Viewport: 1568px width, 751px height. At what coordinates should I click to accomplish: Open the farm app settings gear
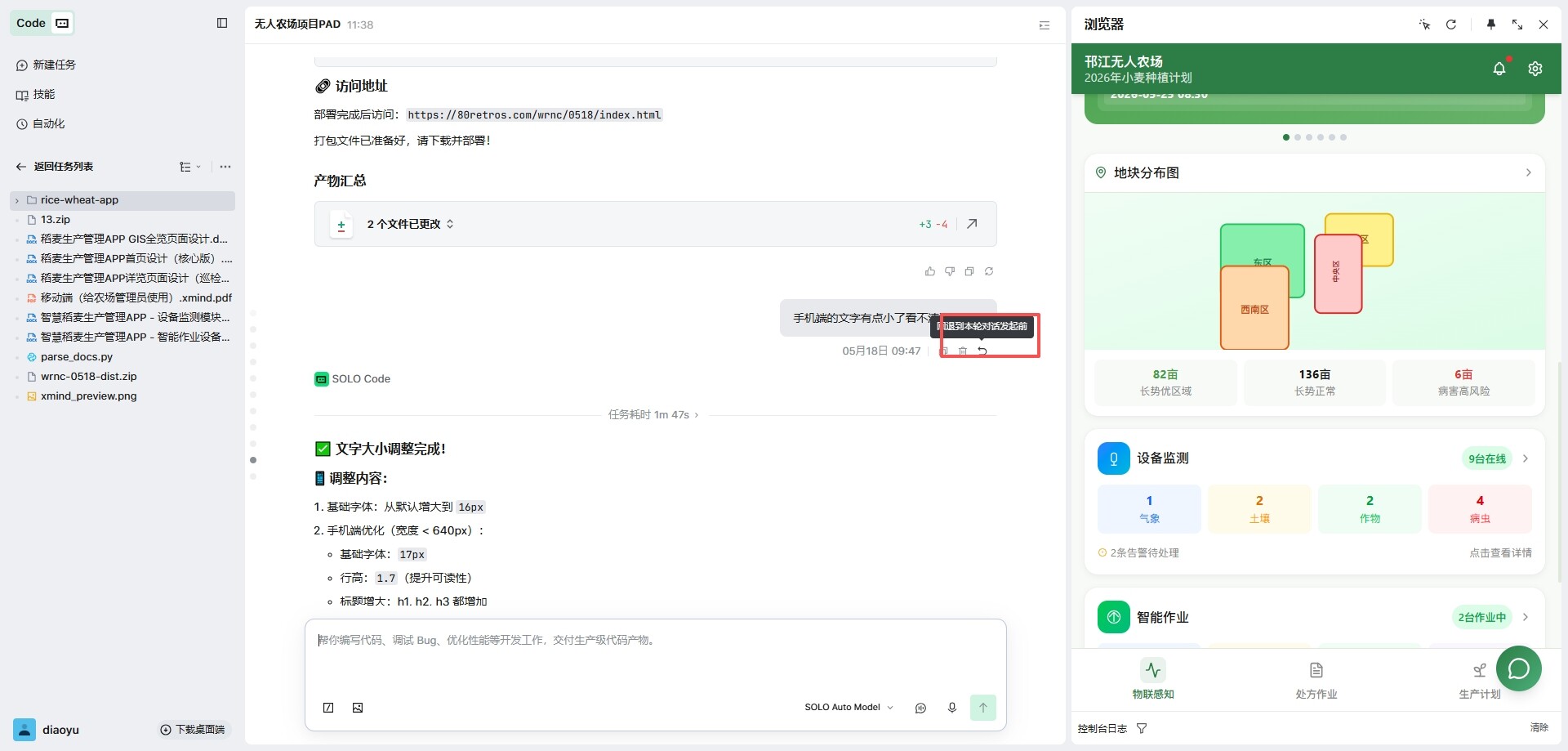tap(1535, 69)
